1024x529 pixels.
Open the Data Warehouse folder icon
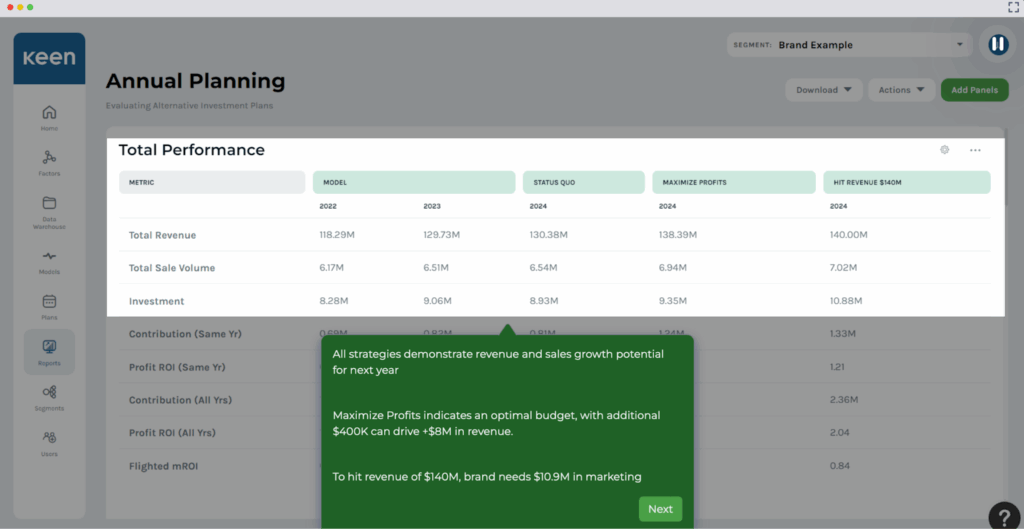[49, 204]
